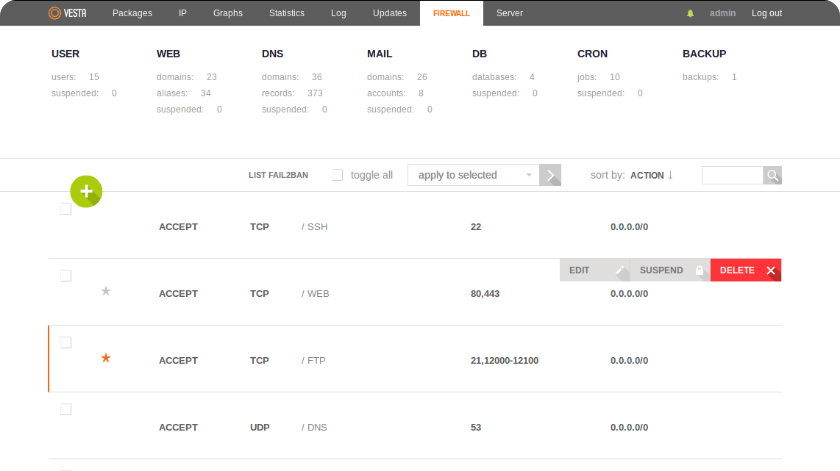Click the Vesta logo
This screenshot has width=840, height=471.
(67, 13)
